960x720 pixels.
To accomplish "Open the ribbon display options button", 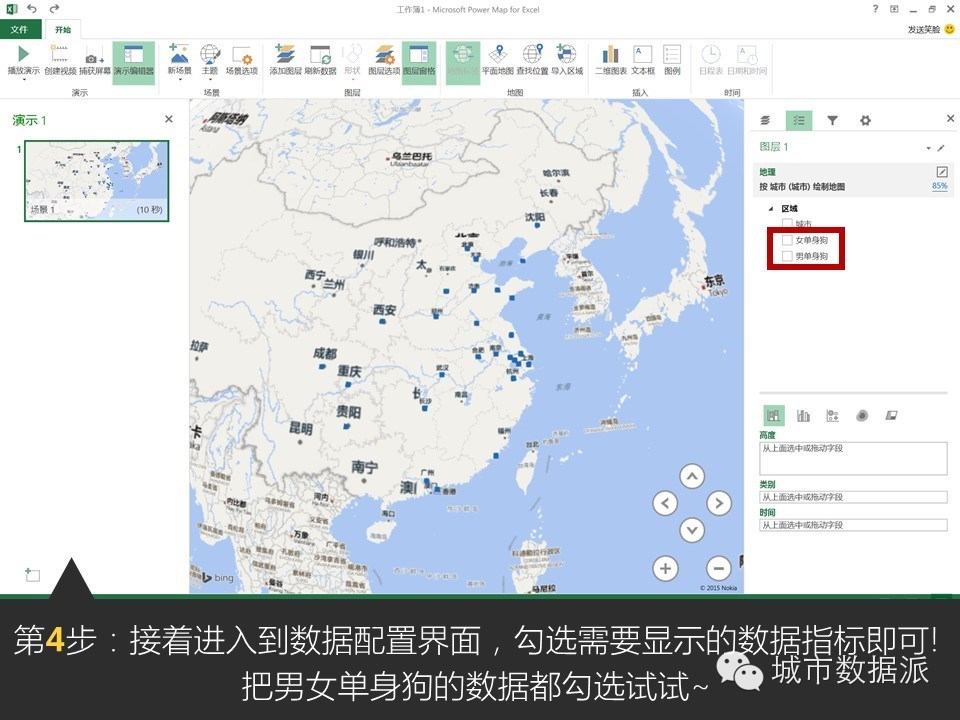I will 894,9.
